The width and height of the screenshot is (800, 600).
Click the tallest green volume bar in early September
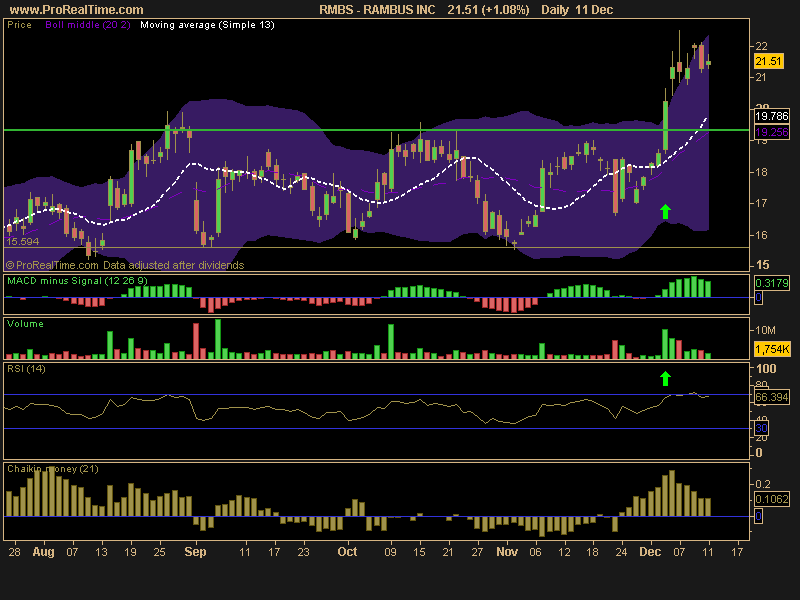pos(218,339)
